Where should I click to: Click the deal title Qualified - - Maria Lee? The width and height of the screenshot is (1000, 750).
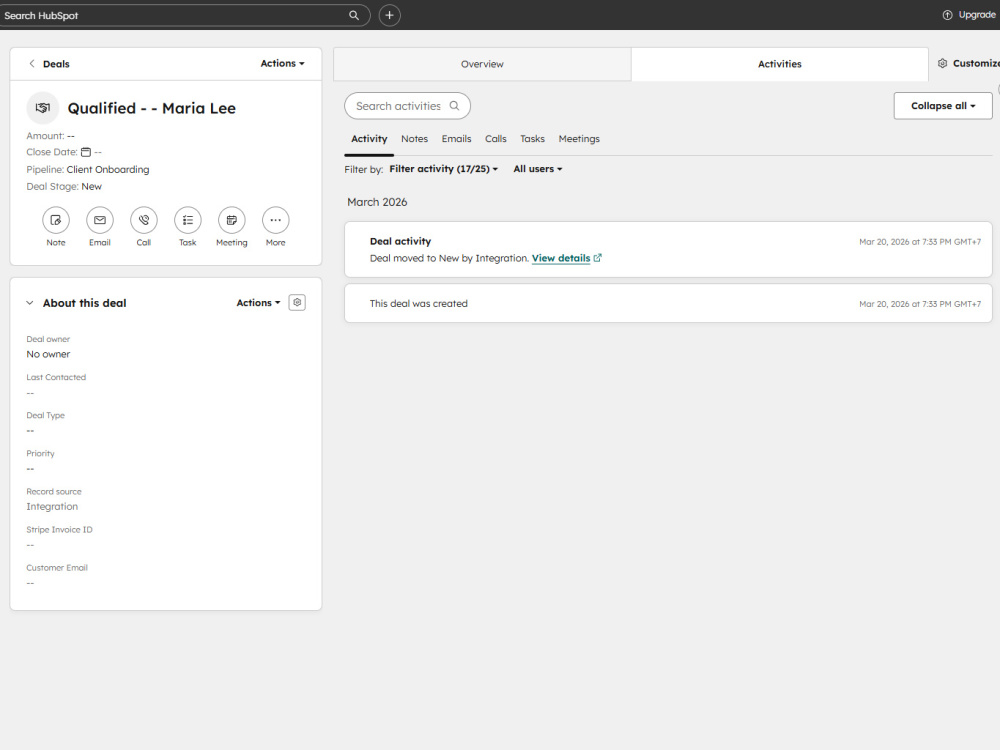point(152,108)
